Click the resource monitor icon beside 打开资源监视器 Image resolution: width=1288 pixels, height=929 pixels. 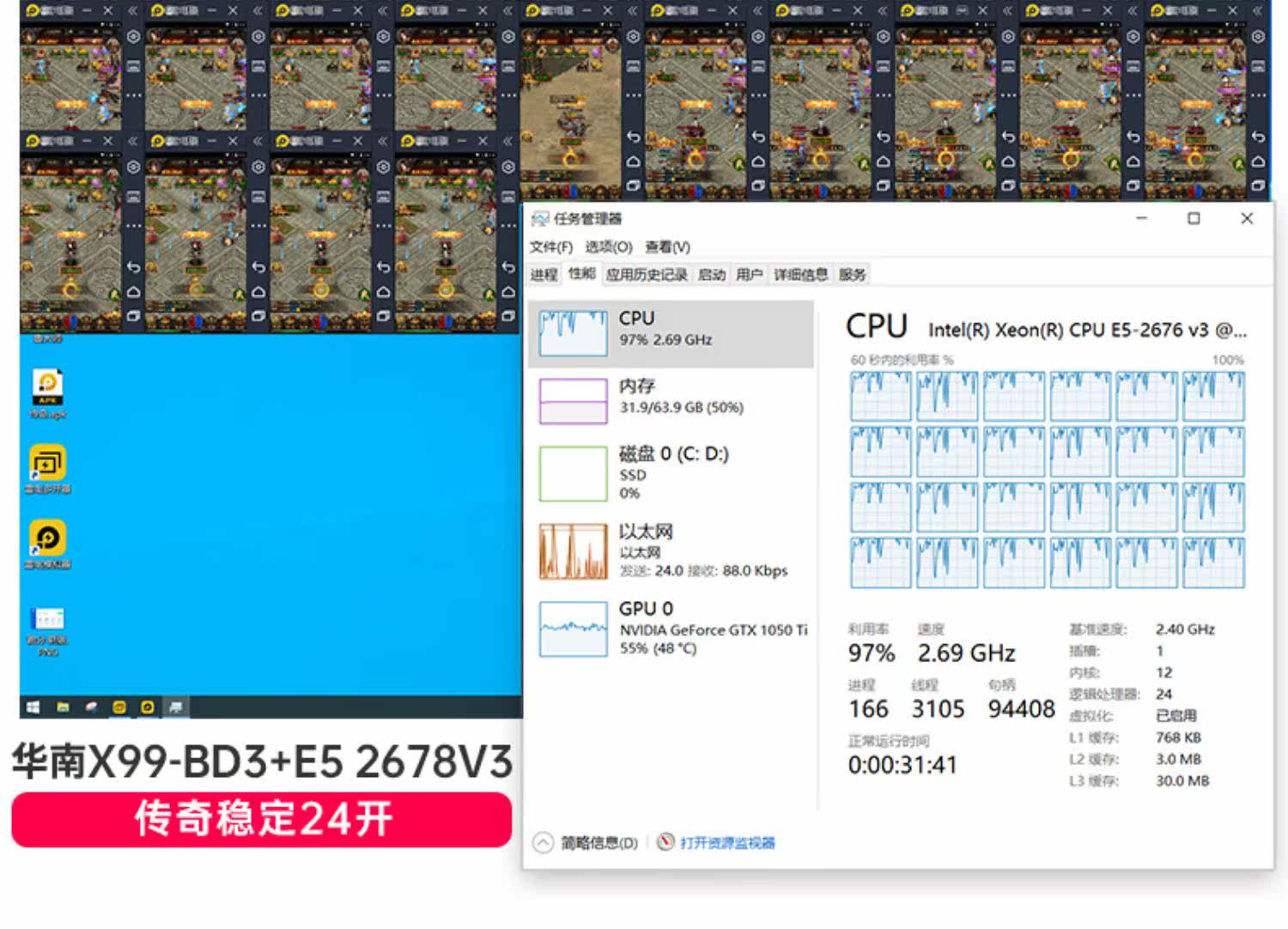pyautogui.click(x=665, y=842)
